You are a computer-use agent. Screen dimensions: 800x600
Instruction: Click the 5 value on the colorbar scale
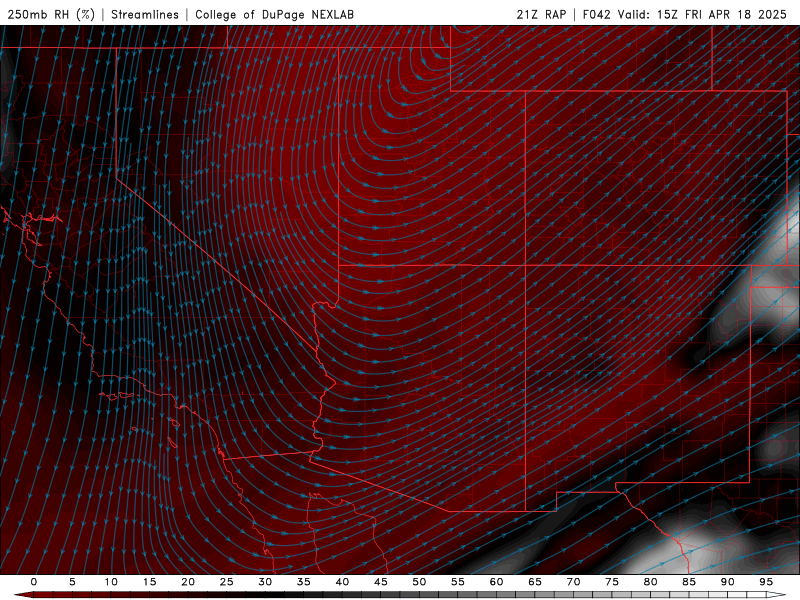tap(72, 582)
